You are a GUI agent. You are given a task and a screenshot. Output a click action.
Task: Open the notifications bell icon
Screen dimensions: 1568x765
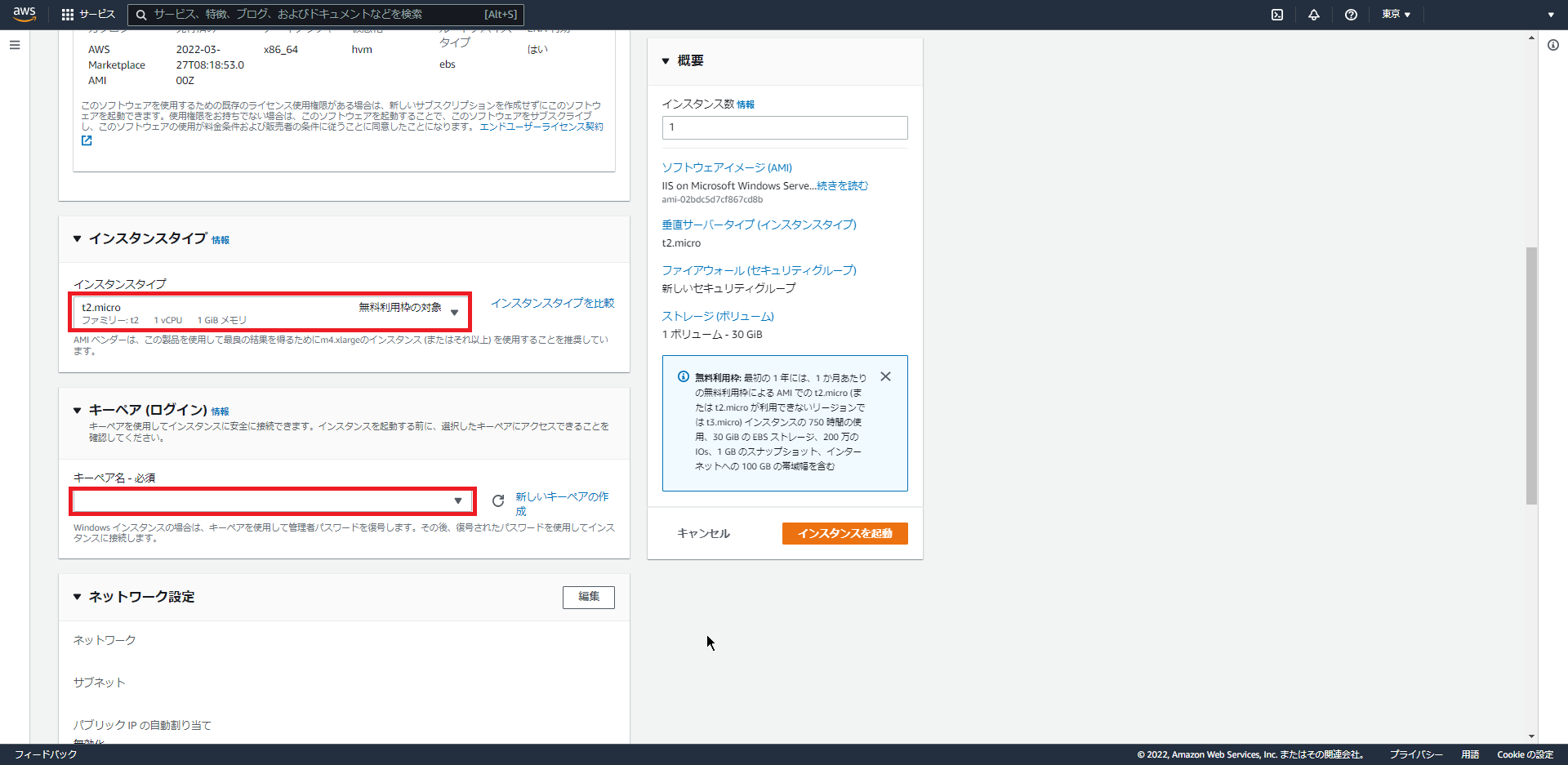click(x=1314, y=14)
